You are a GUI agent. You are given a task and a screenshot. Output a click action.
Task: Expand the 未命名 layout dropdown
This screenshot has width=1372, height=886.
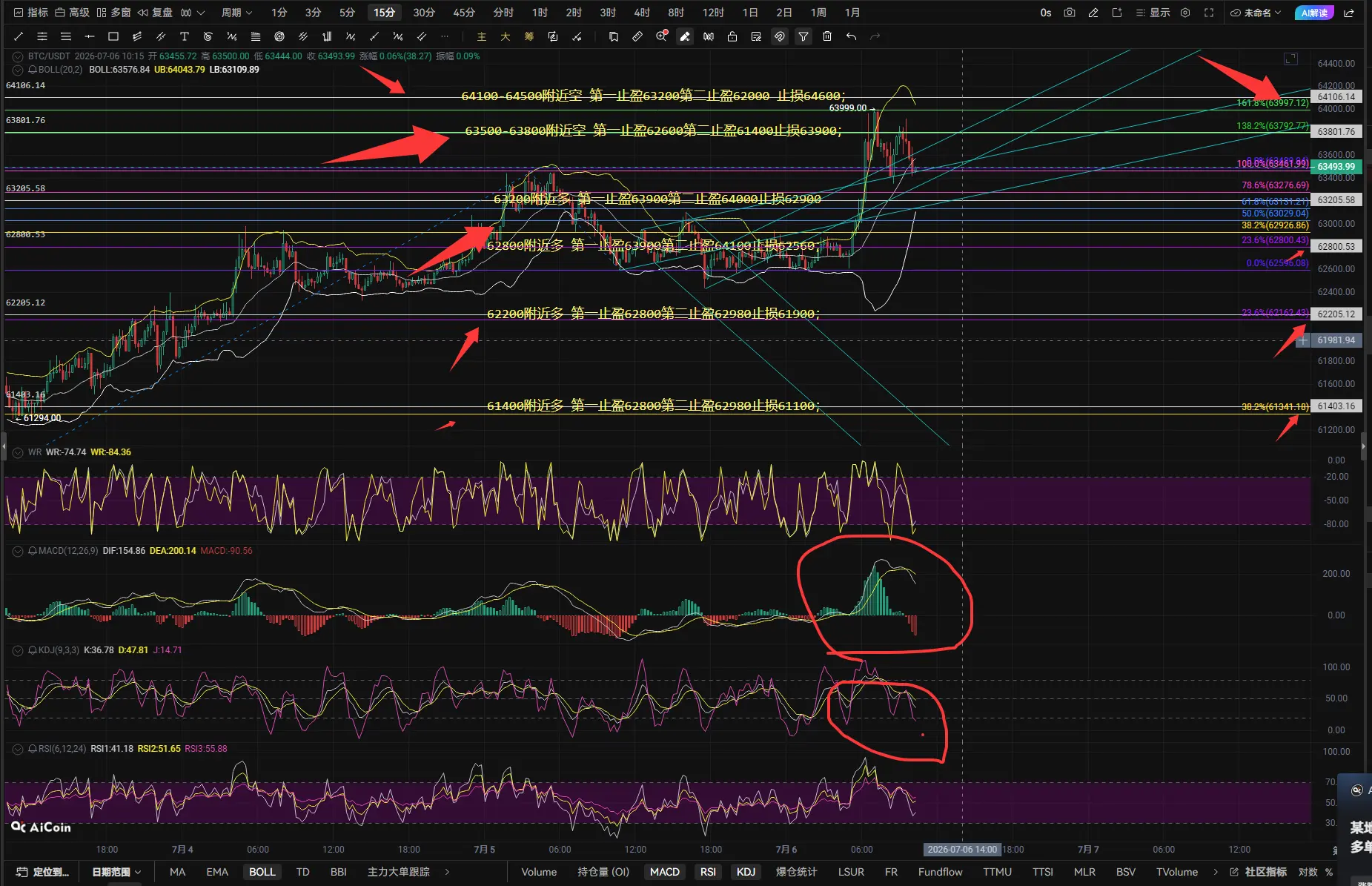coord(1256,13)
